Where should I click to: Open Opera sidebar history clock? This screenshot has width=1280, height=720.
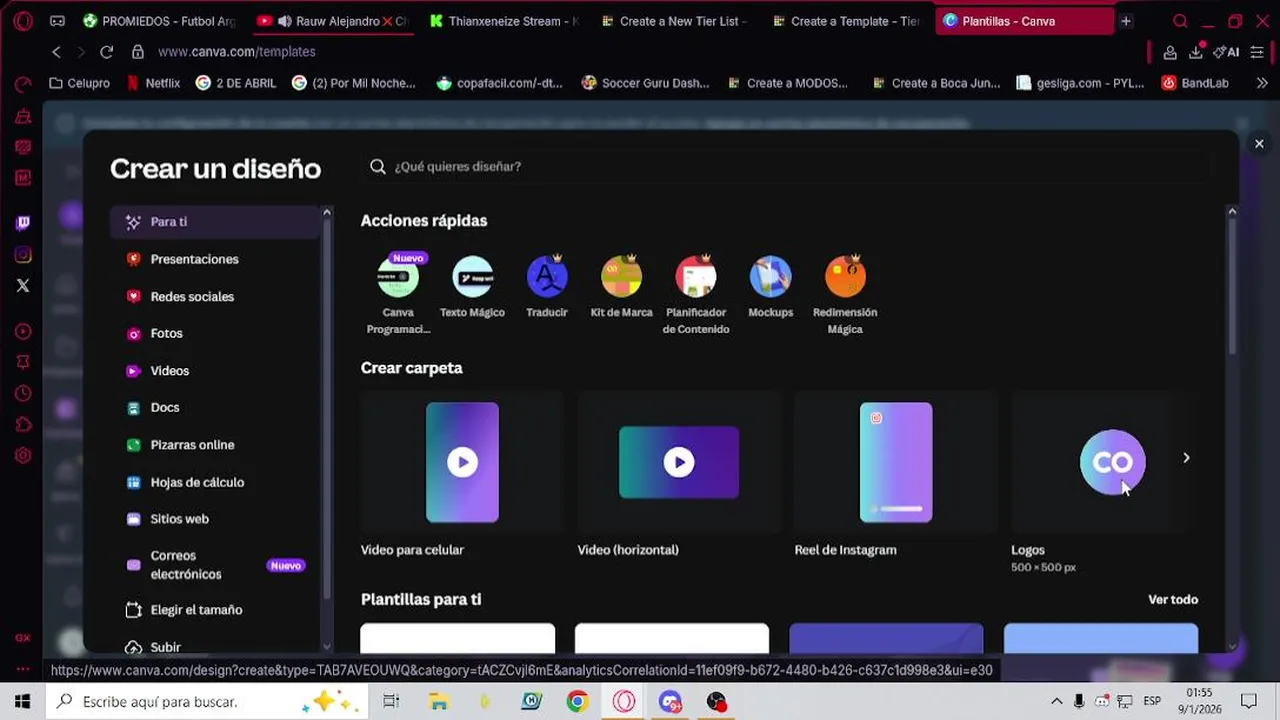pyautogui.click(x=22, y=394)
